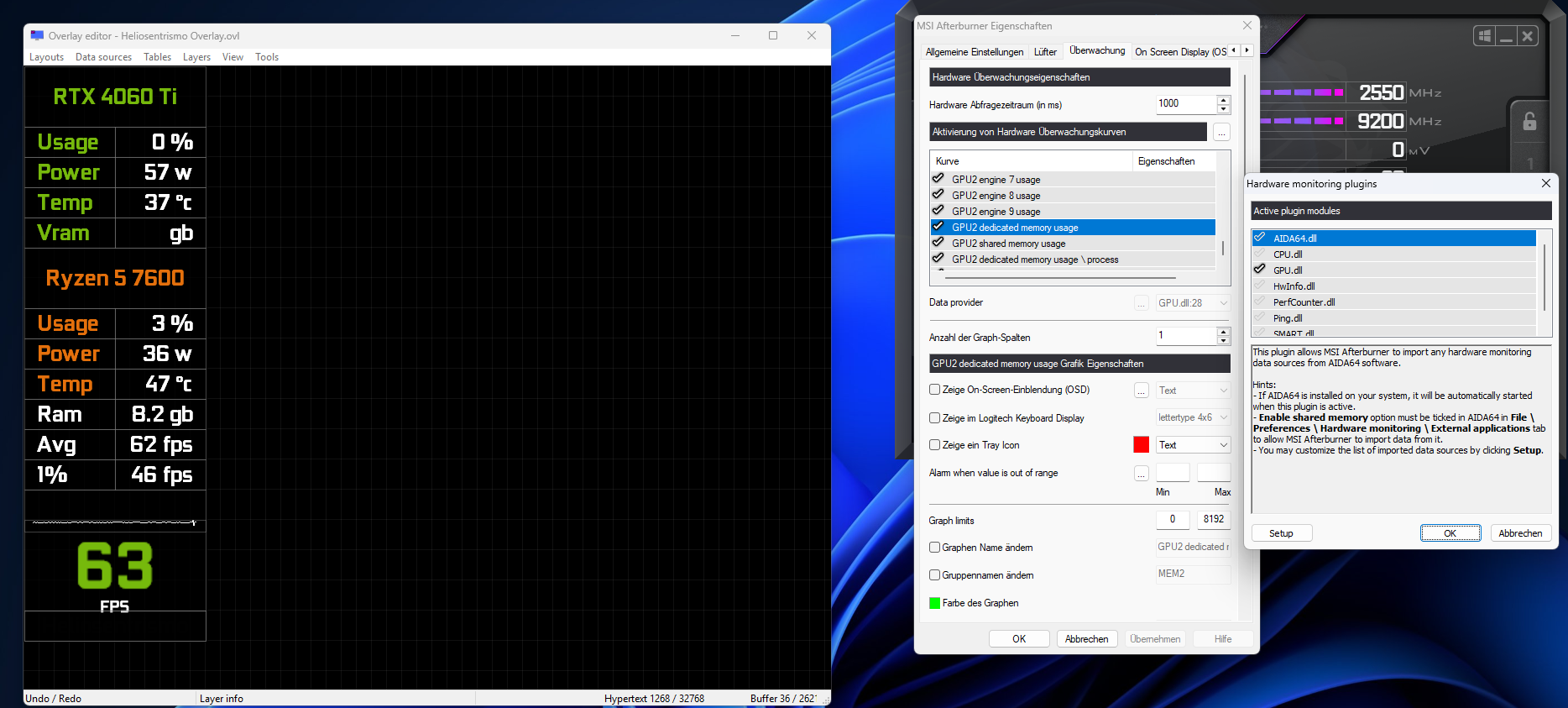Enable Zeige im Logitech Keyboard Display checkbox
The image size is (1568, 708).
click(x=935, y=418)
